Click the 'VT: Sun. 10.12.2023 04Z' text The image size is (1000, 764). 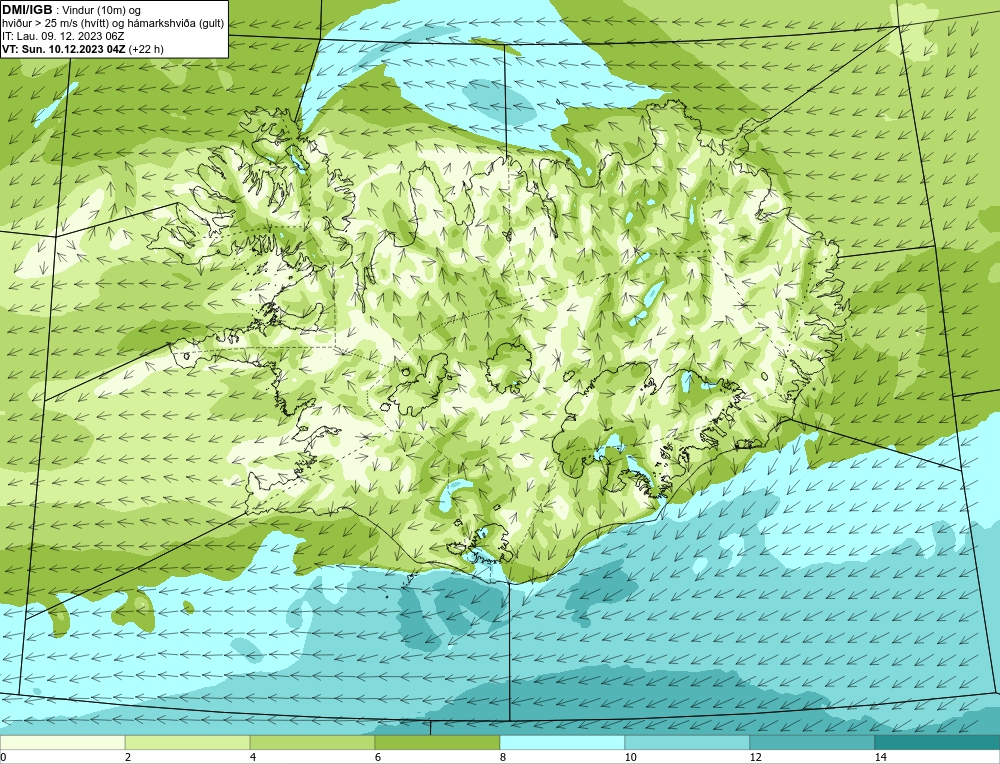tap(64, 49)
